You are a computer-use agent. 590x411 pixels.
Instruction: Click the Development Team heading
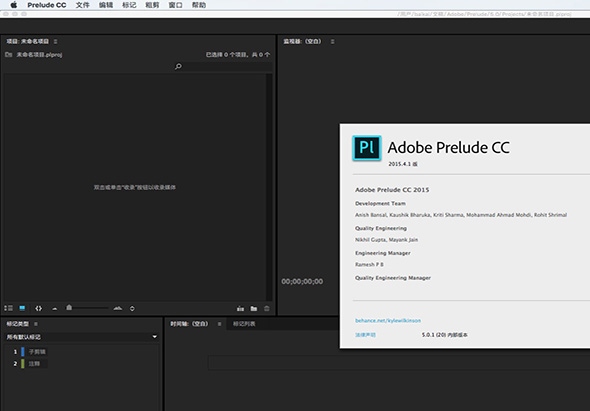pos(380,203)
